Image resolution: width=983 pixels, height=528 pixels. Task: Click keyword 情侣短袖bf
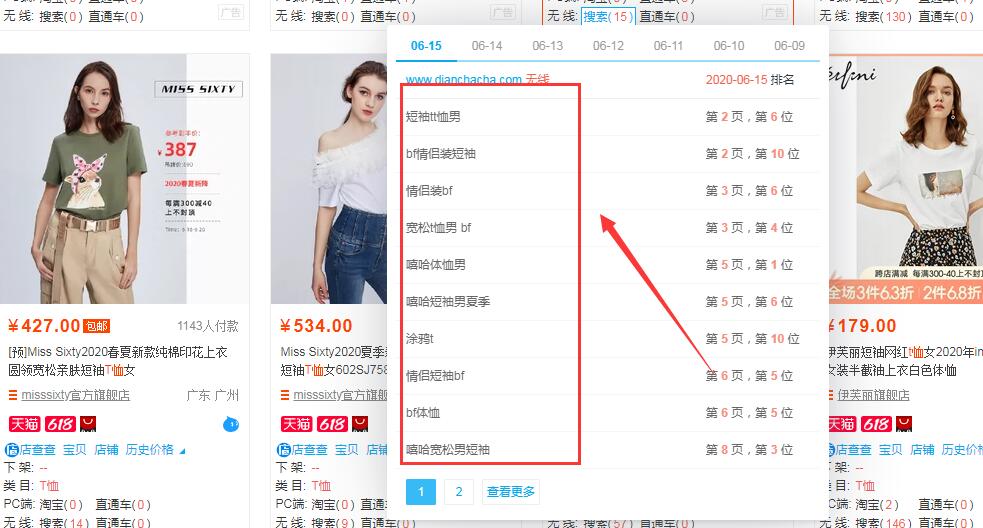(435, 376)
